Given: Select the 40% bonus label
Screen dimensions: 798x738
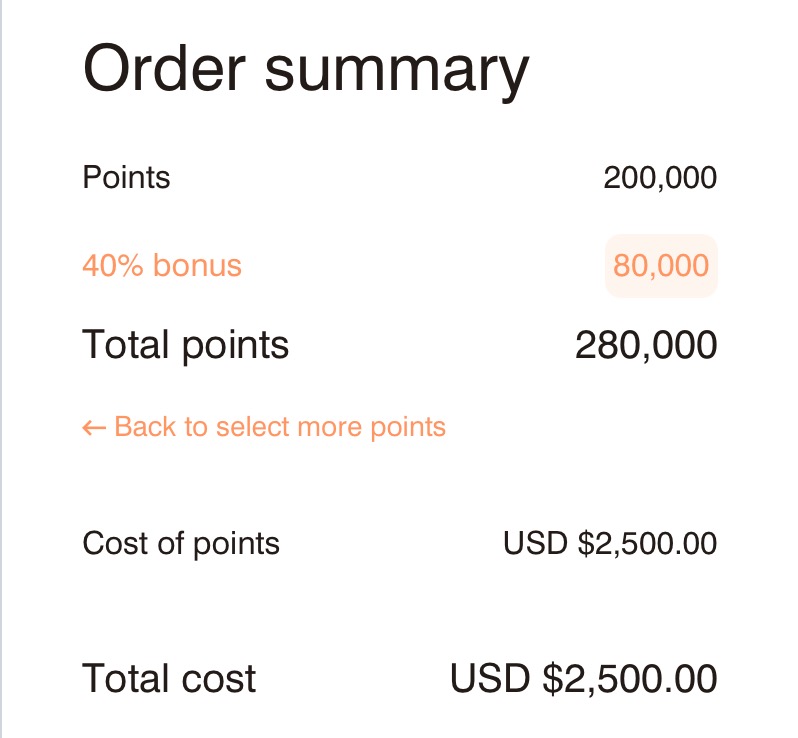Looking at the screenshot, I should 161,266.
